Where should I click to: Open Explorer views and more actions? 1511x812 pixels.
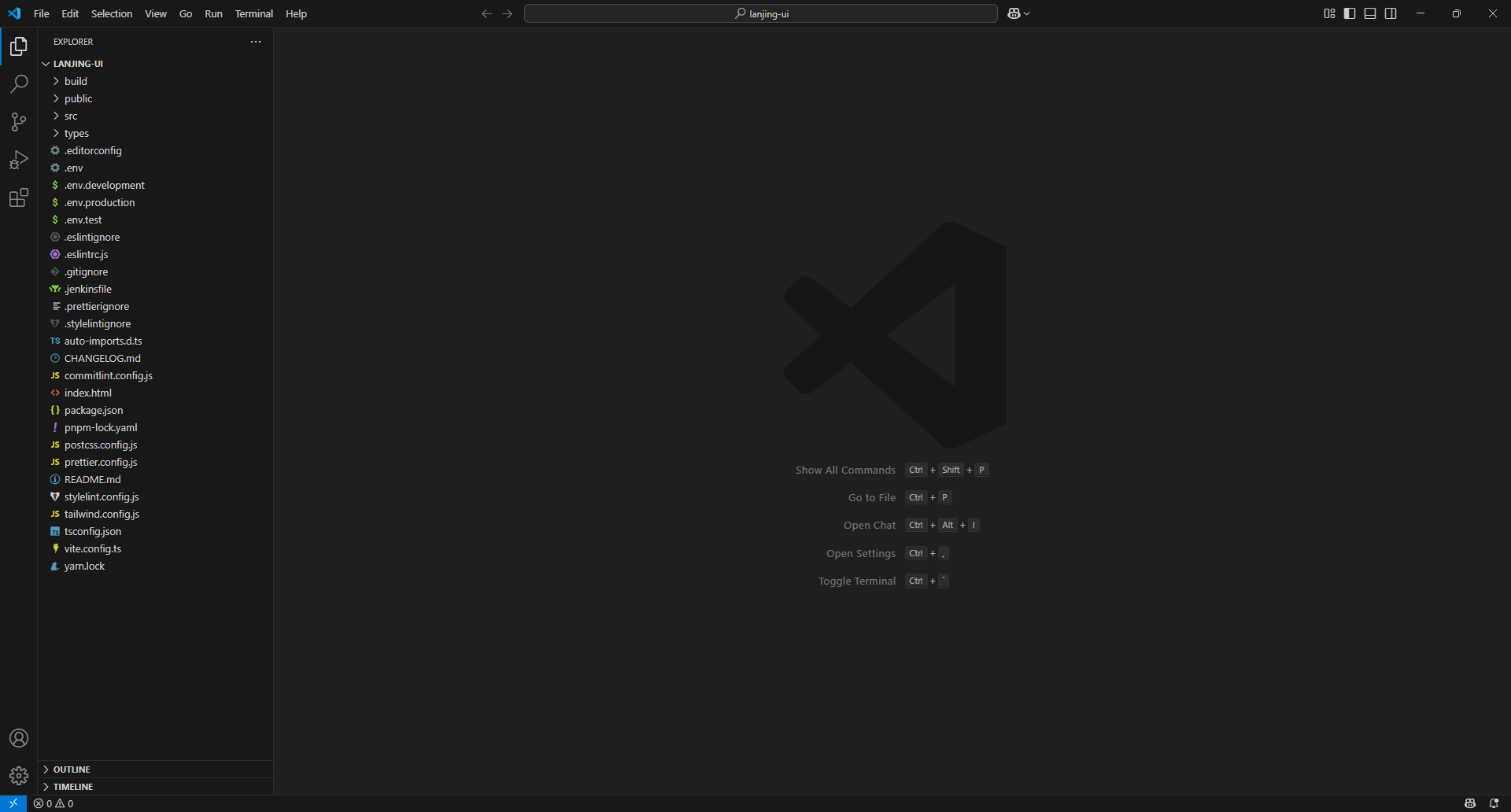(256, 42)
